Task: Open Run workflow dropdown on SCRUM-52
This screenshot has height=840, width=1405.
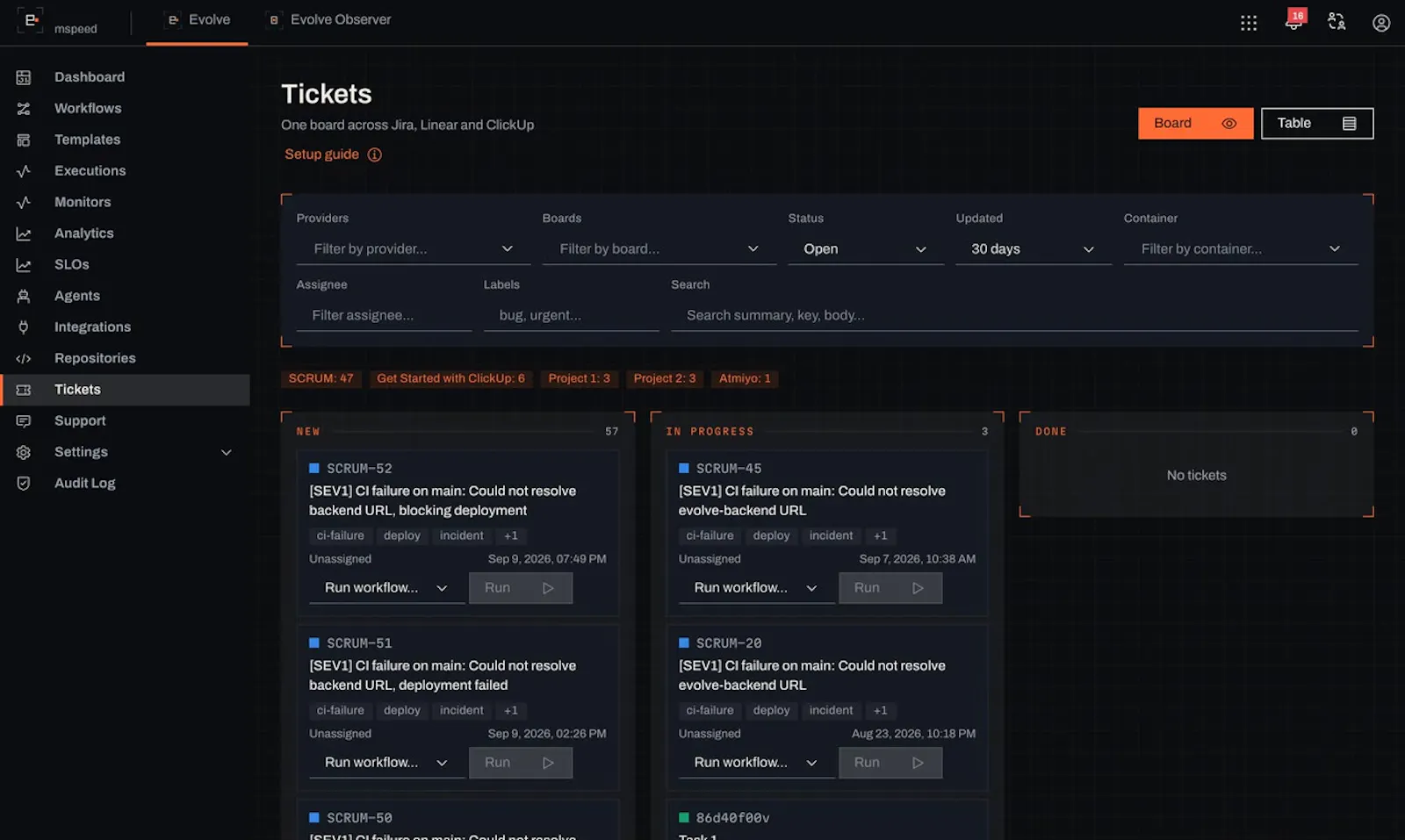Action: [x=386, y=588]
